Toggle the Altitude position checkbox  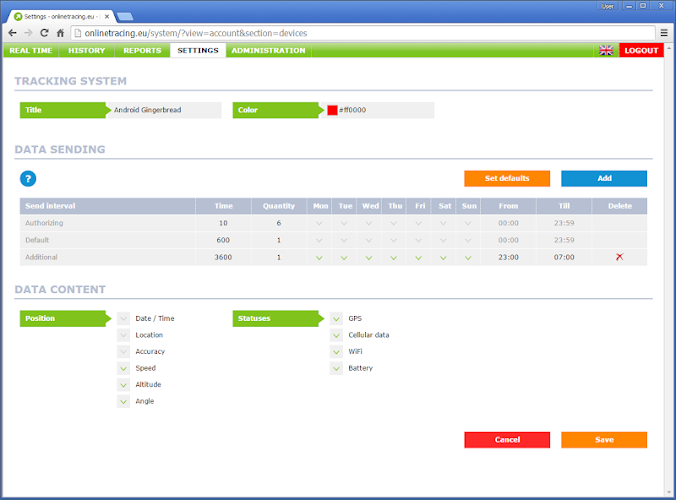[124, 385]
